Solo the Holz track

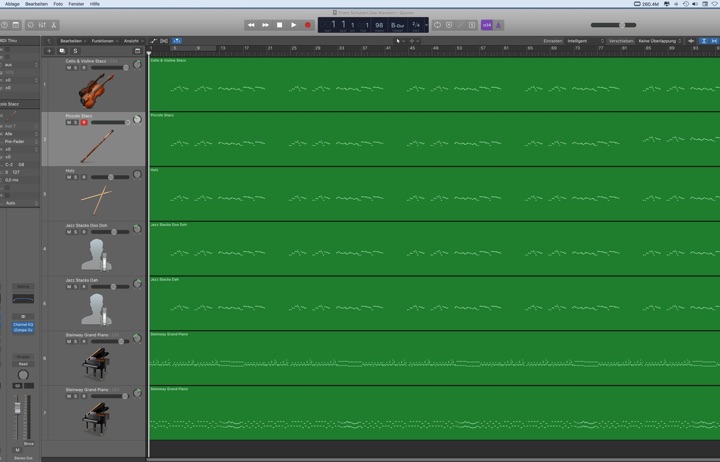tap(76, 177)
